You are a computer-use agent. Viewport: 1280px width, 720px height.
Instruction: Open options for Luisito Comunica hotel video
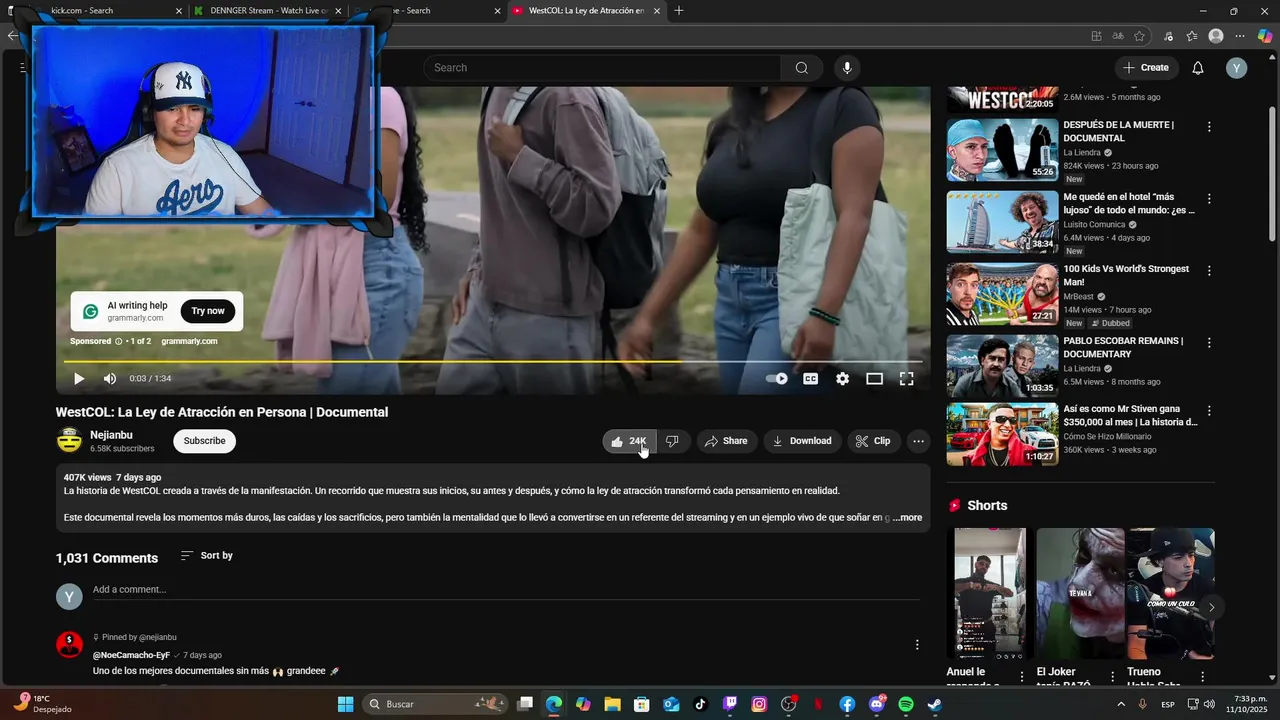pos(1209,199)
